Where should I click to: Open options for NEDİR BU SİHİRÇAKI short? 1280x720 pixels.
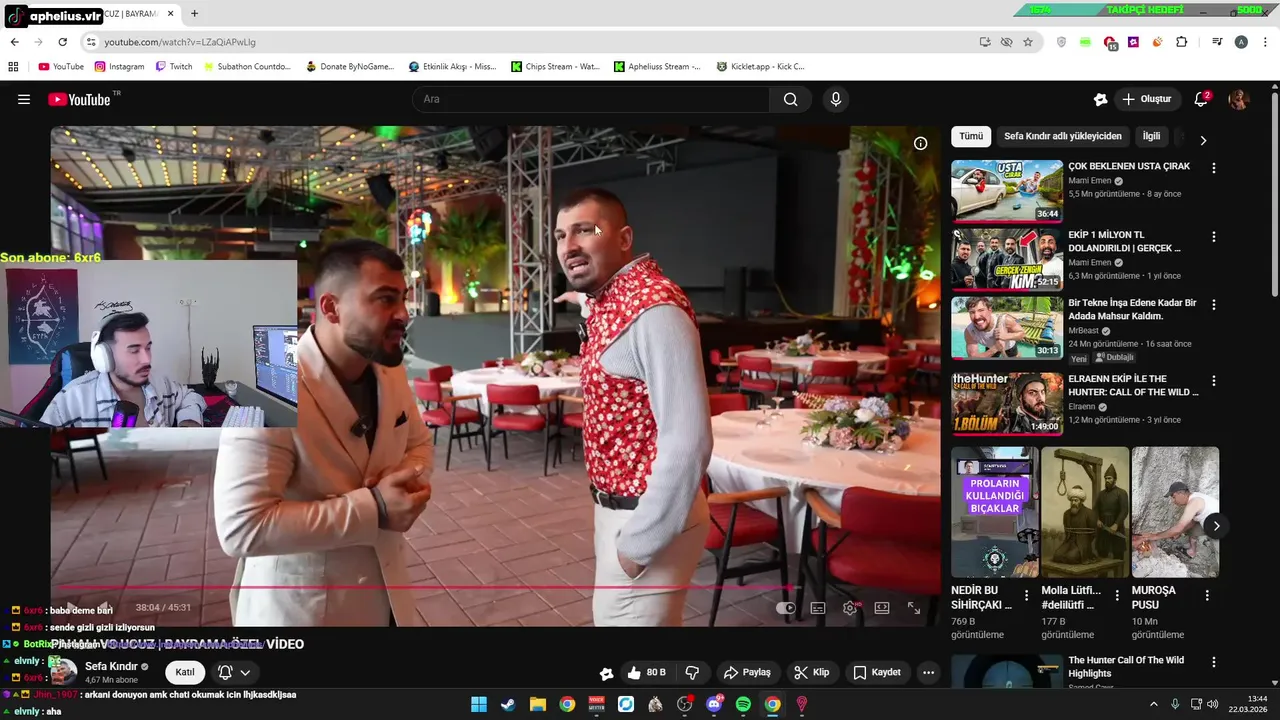pos(1026,595)
